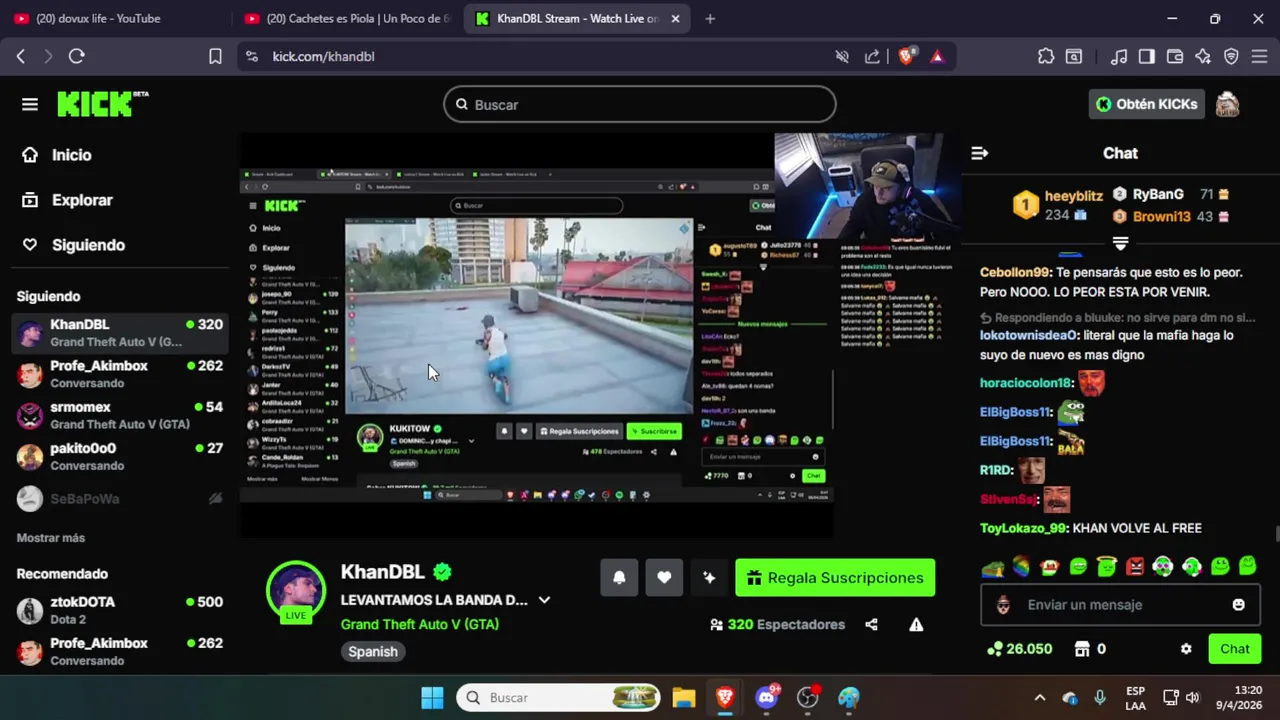Viewport: 1280px width, 720px height.
Task: Click Obtén KICKs button
Action: click(1145, 104)
